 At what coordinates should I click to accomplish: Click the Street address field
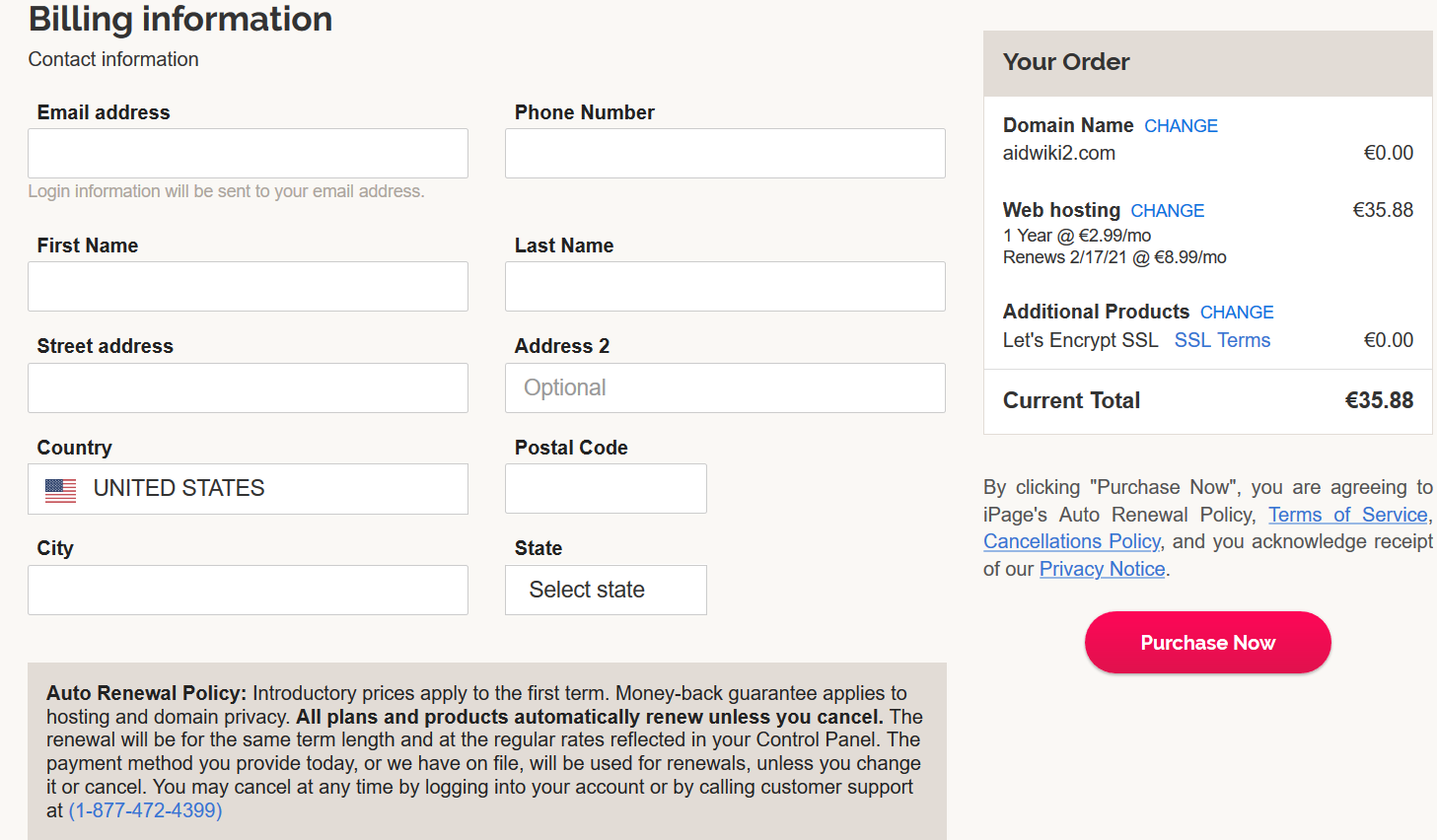[248, 388]
